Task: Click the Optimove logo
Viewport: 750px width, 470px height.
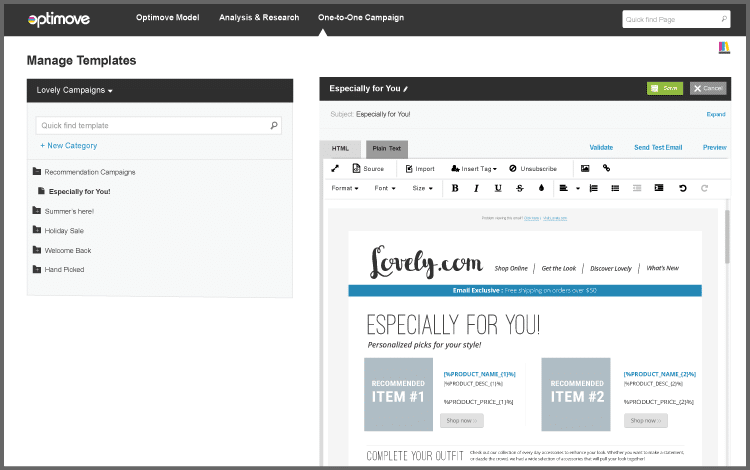Action: (59, 19)
